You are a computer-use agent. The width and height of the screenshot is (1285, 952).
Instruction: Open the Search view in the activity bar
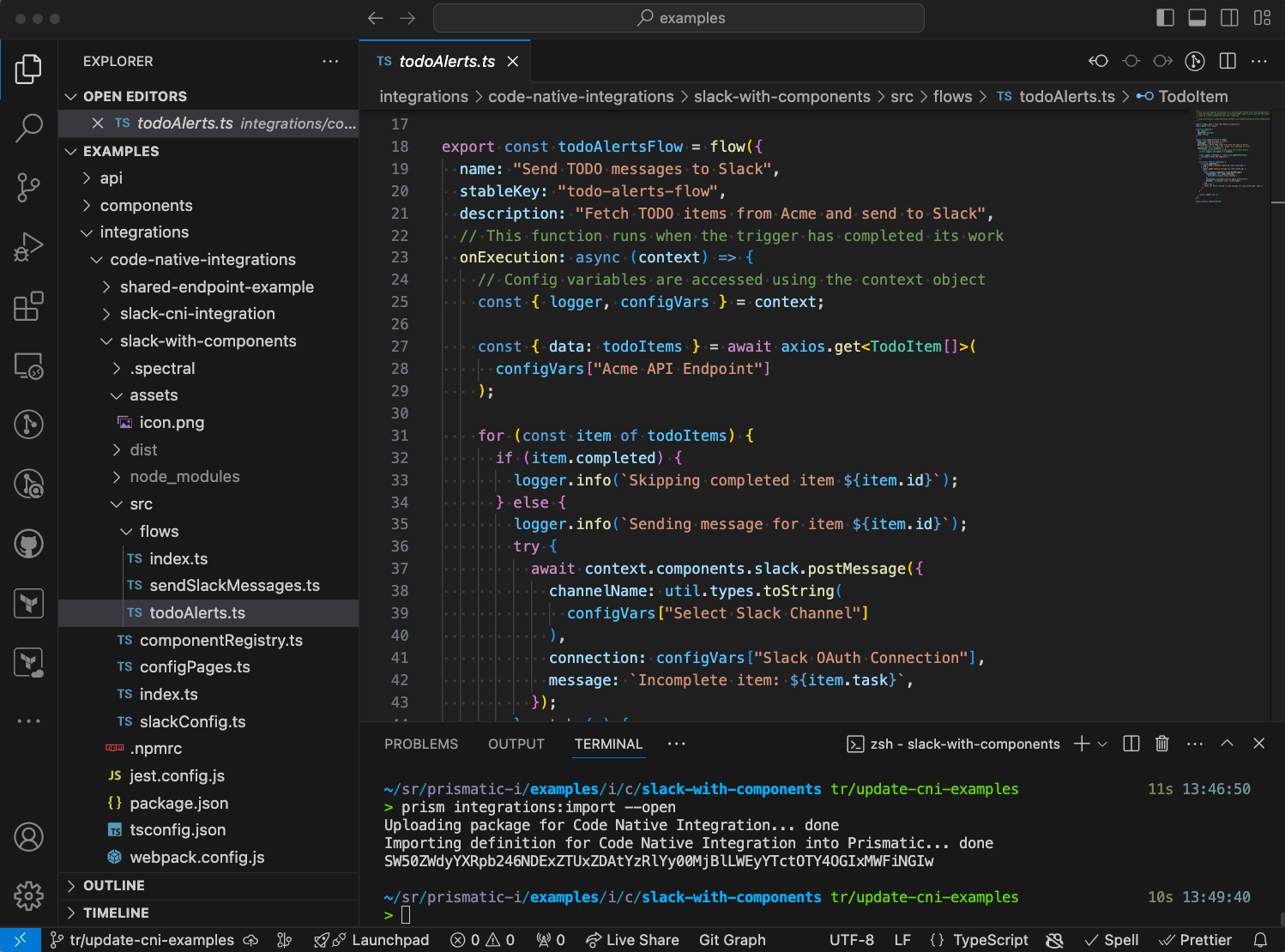pos(28,127)
